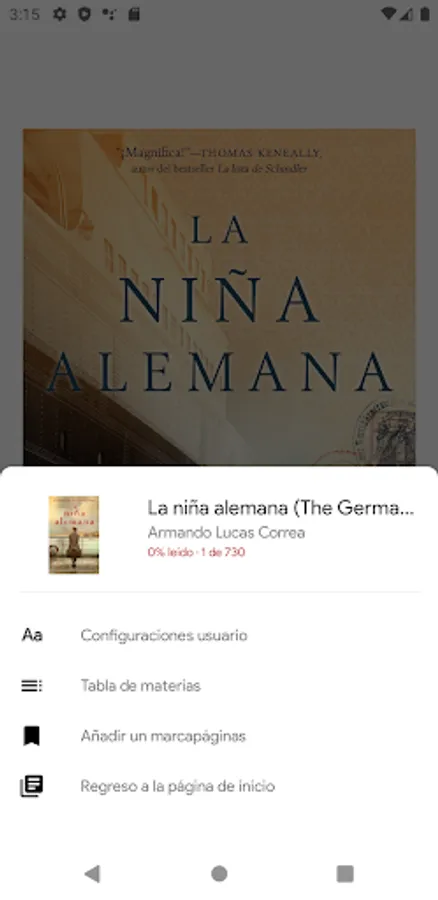Image resolution: width=438 pixels, height=900 pixels.
Task: Tap the small book cover thumbnail
Action: click(73, 534)
